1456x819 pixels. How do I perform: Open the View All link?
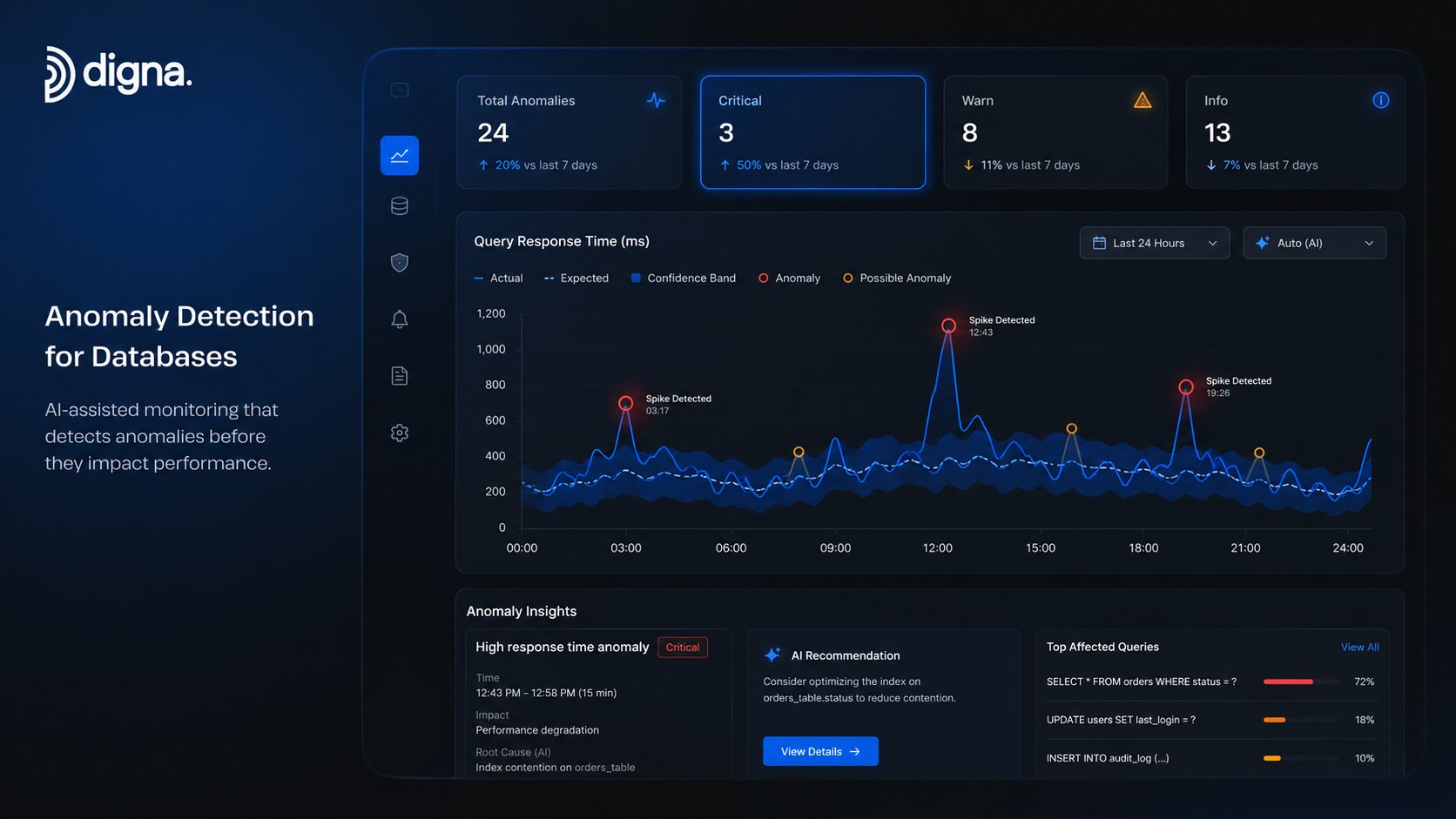[1359, 647]
